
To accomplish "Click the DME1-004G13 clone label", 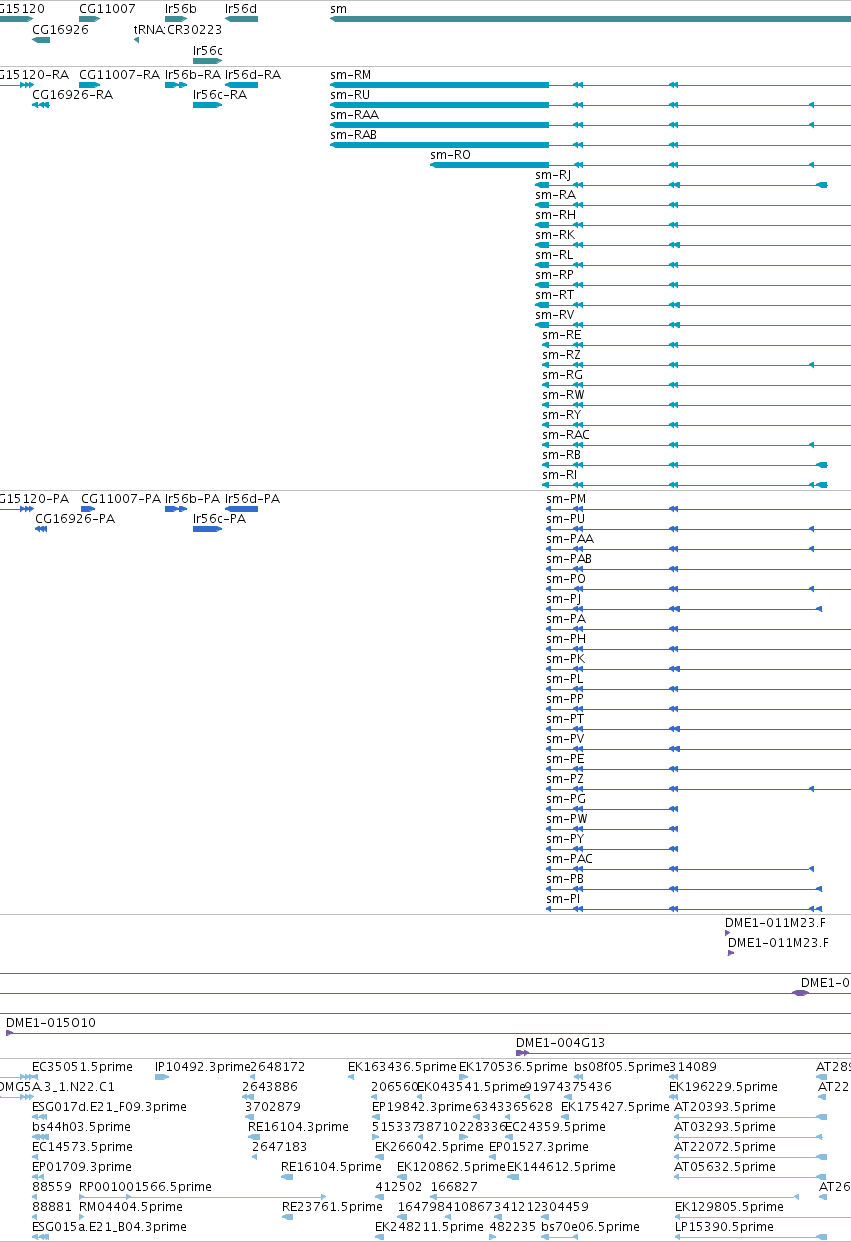I will [561, 1042].
